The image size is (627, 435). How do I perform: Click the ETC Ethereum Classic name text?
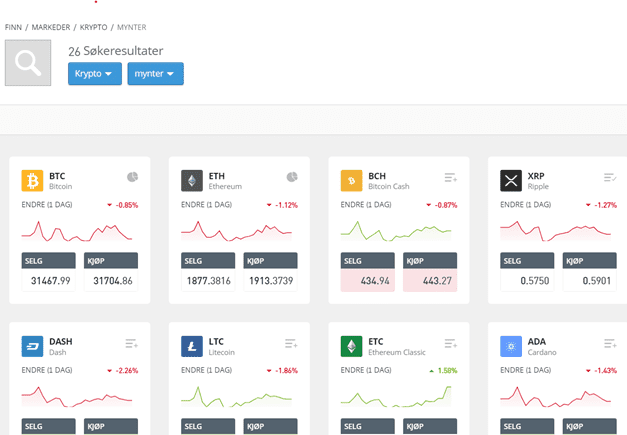click(x=397, y=352)
